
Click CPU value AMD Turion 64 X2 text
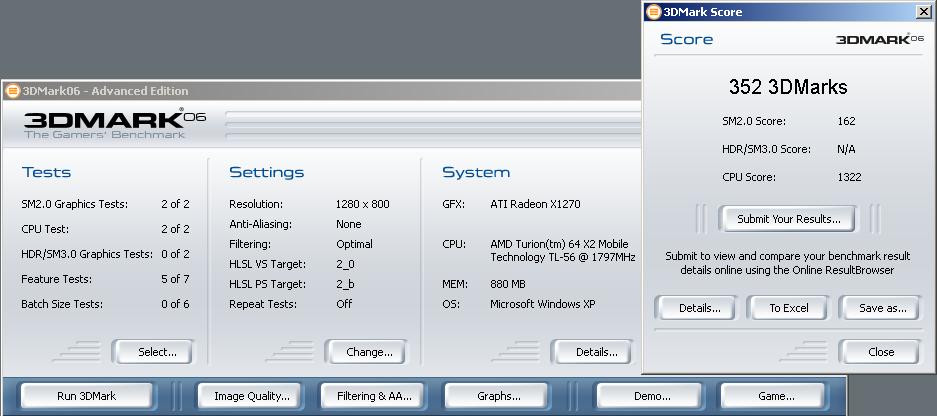tap(562, 251)
